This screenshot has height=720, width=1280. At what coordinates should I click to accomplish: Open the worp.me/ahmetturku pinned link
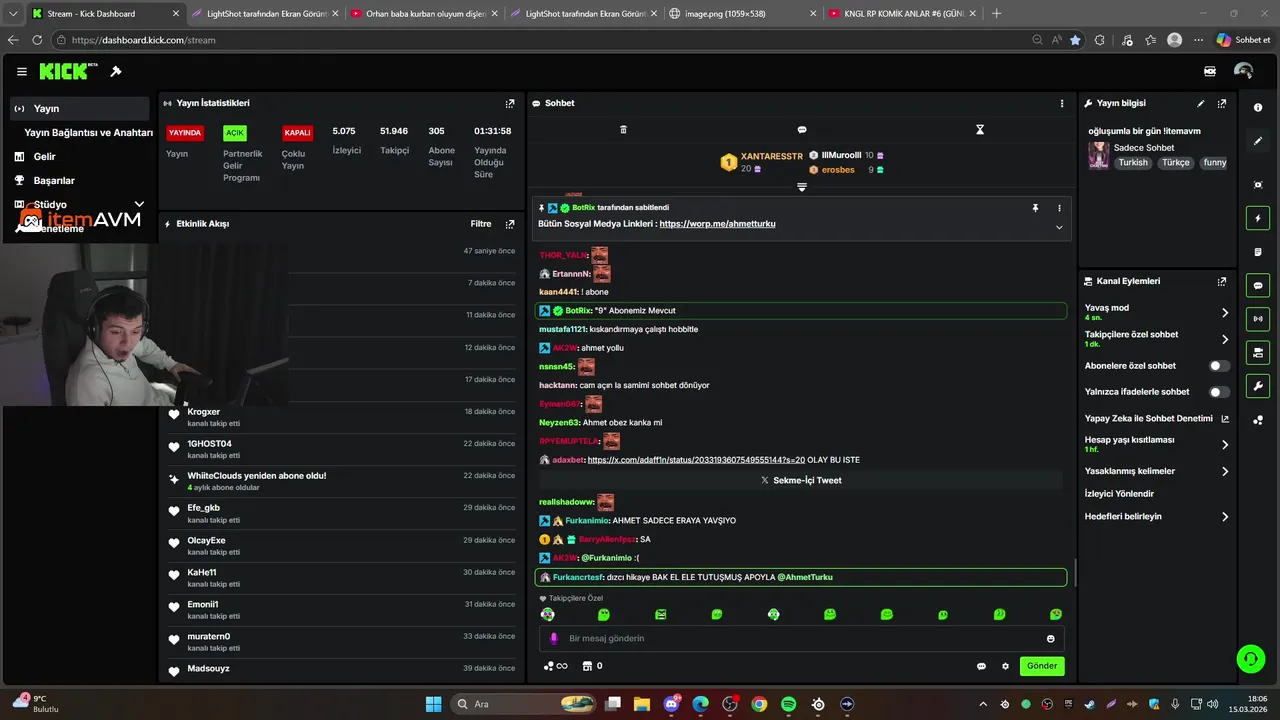[x=717, y=224]
